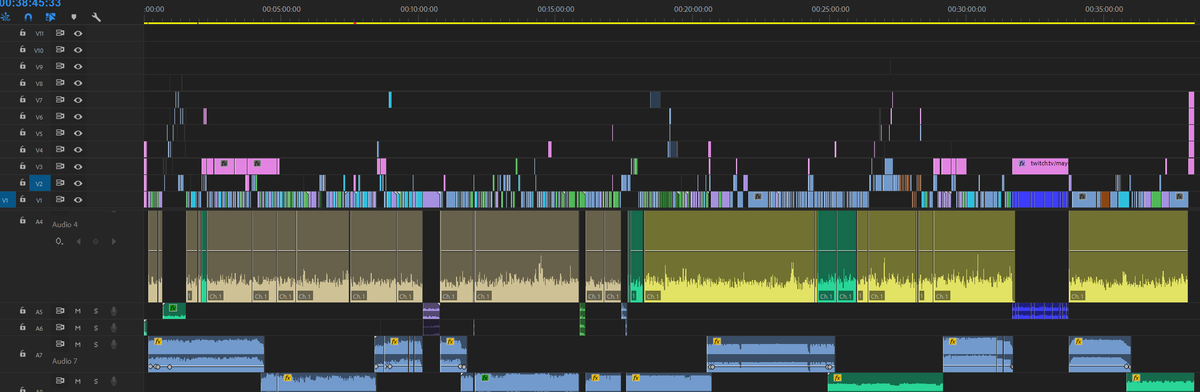This screenshot has width=1200, height=392.
Task: Toggle the highlighted V2 track target
Action: 39,183
